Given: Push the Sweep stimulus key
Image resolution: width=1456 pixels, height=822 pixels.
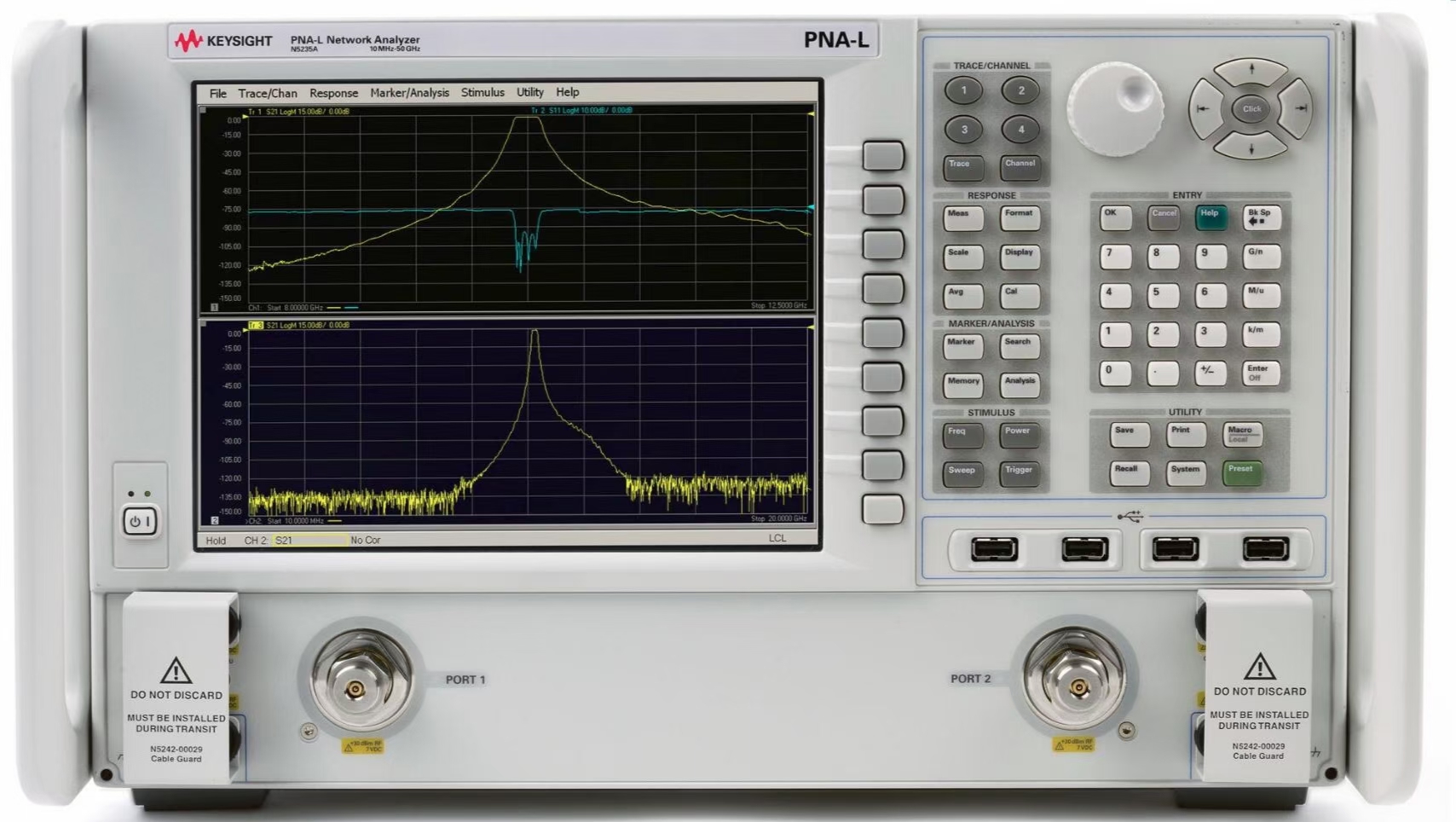Looking at the screenshot, I should tap(962, 475).
